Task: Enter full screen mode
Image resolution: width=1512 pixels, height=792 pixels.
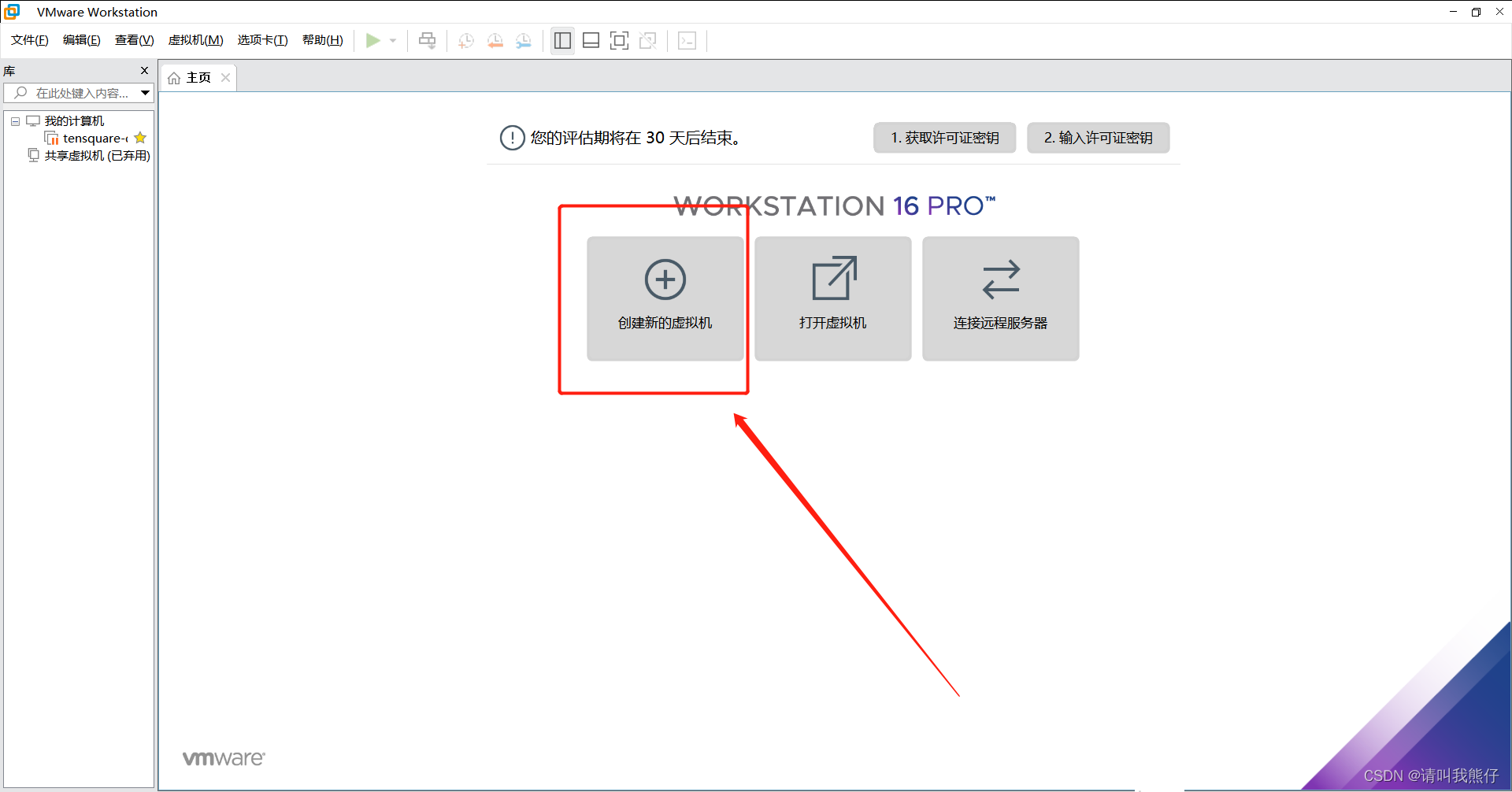Action: [x=619, y=40]
